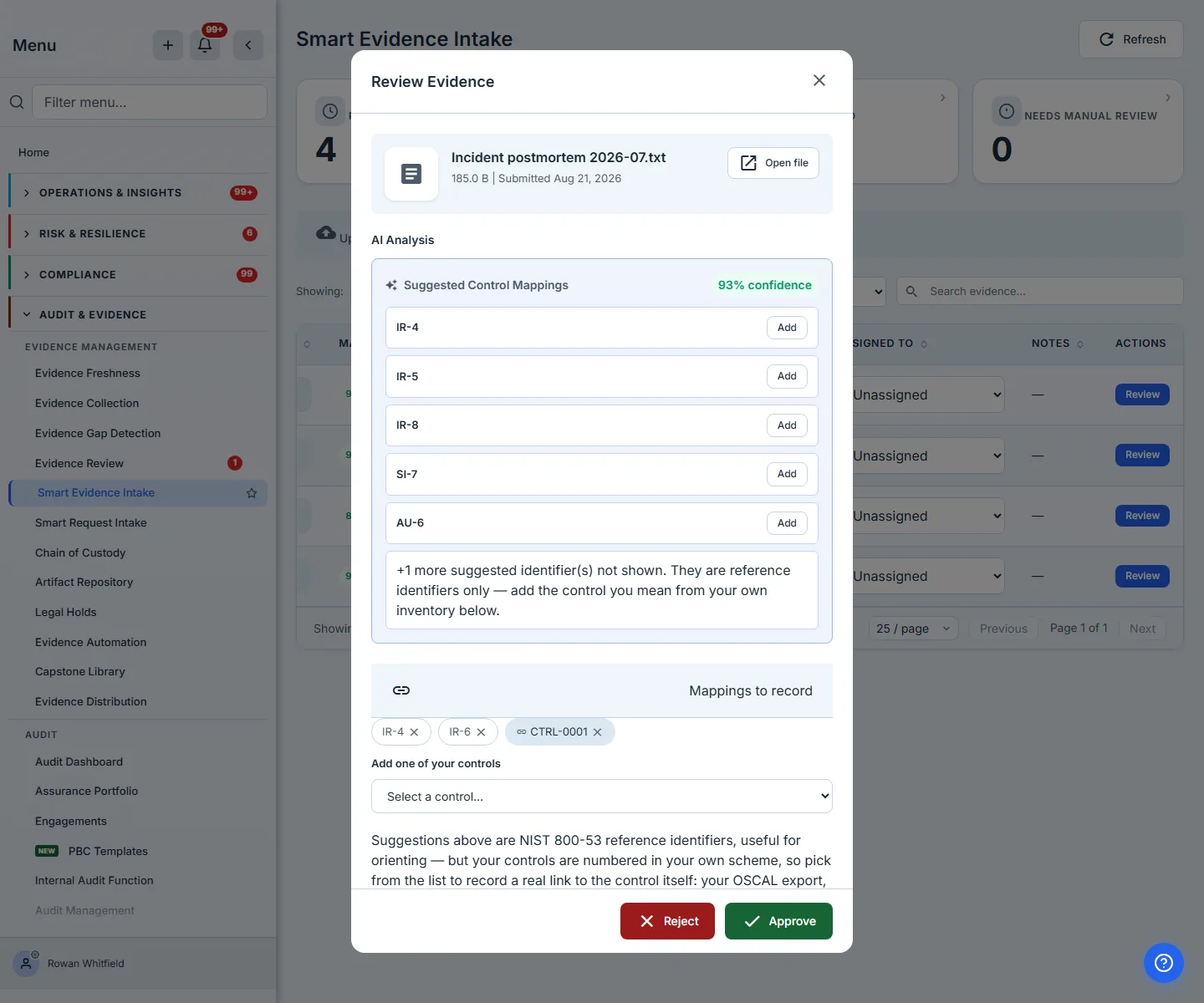Click the Filter menu search field
This screenshot has width=1204, height=1003.
[x=150, y=102]
